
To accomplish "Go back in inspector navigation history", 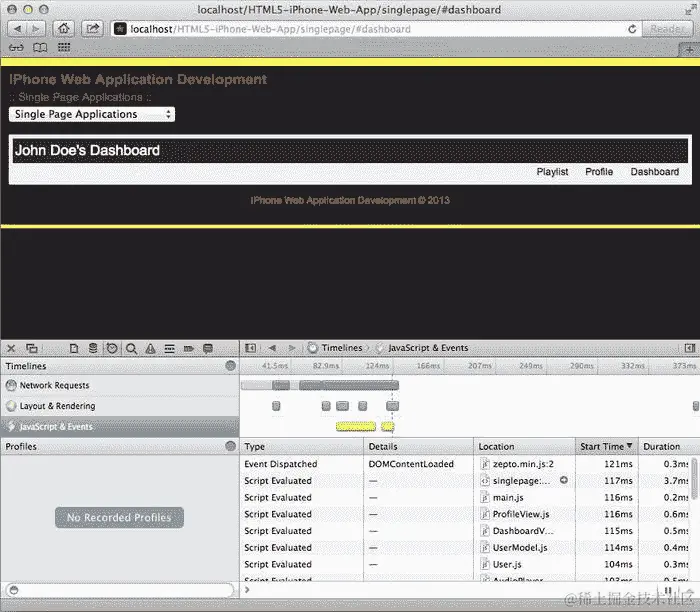I will pyautogui.click(x=272, y=348).
